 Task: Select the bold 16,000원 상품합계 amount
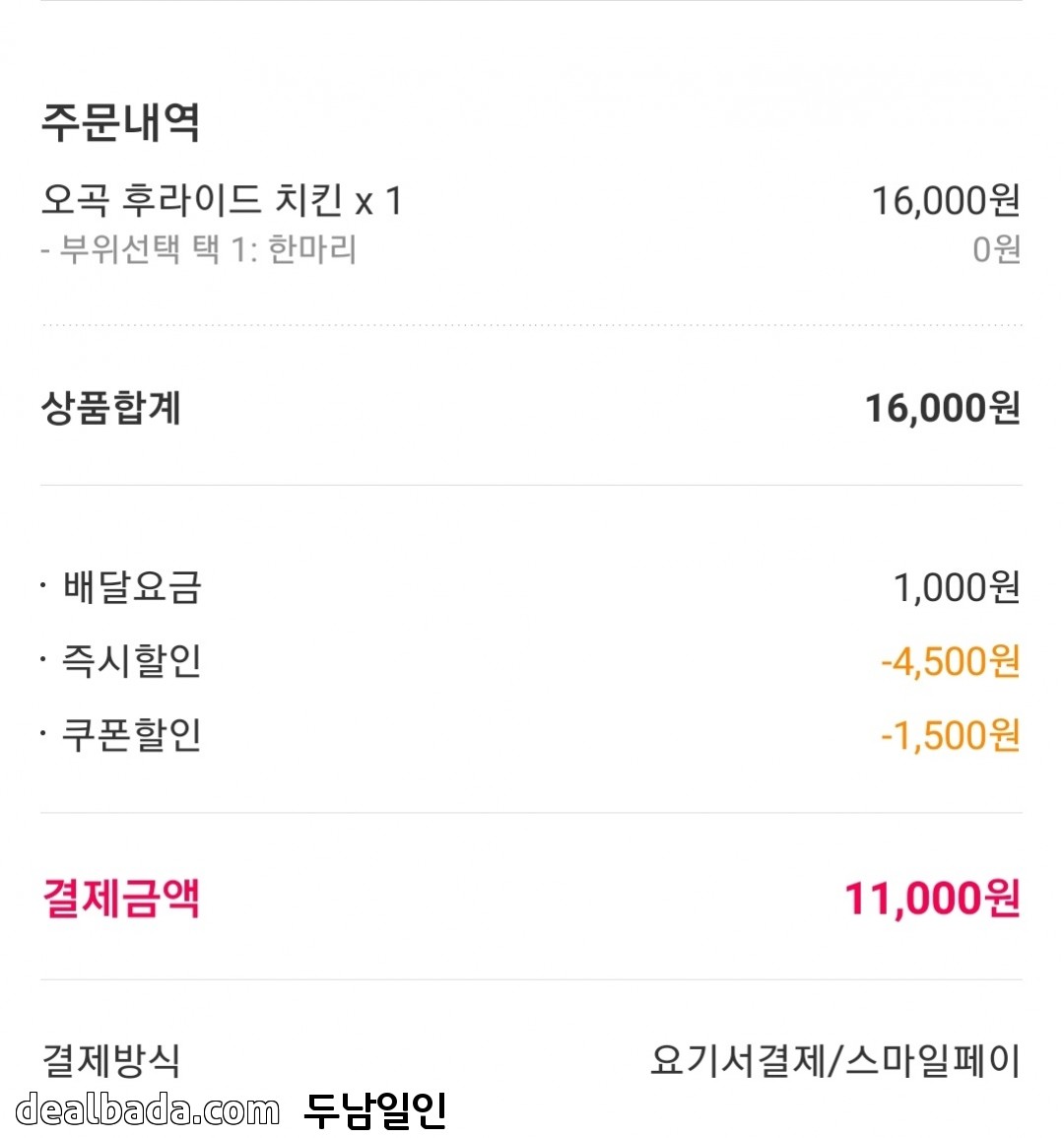coord(942,408)
